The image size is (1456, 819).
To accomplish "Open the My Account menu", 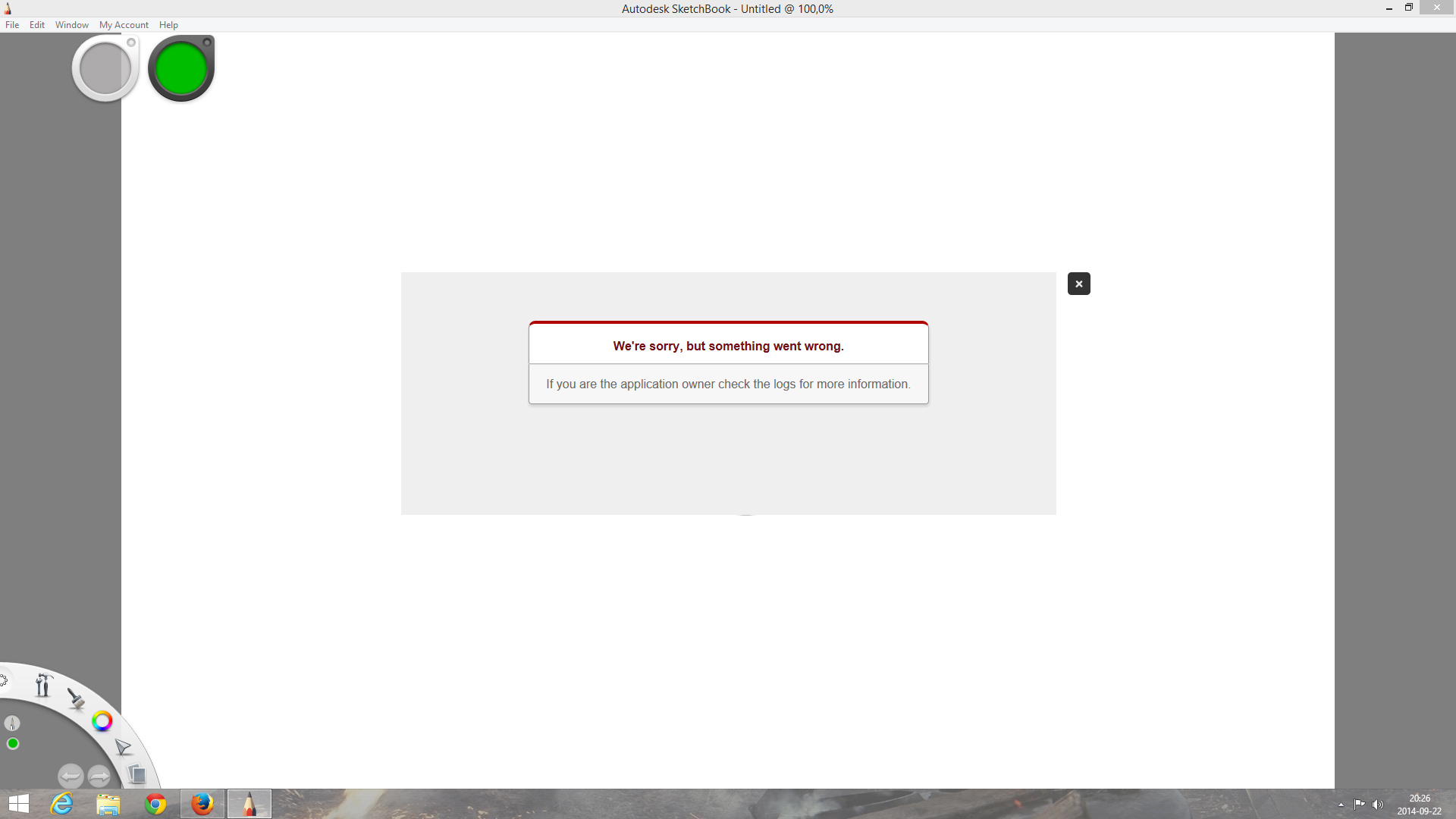I will (124, 25).
